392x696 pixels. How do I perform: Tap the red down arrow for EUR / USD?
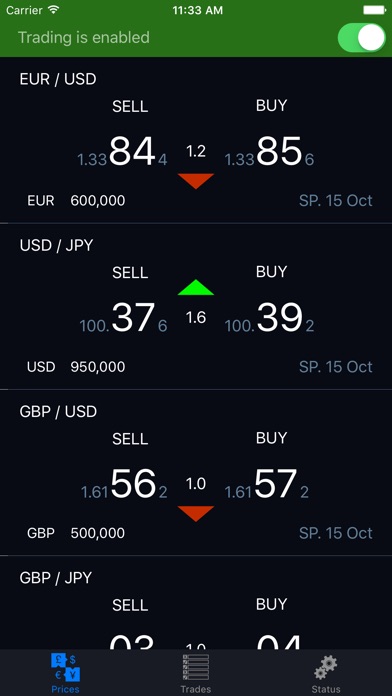click(196, 181)
